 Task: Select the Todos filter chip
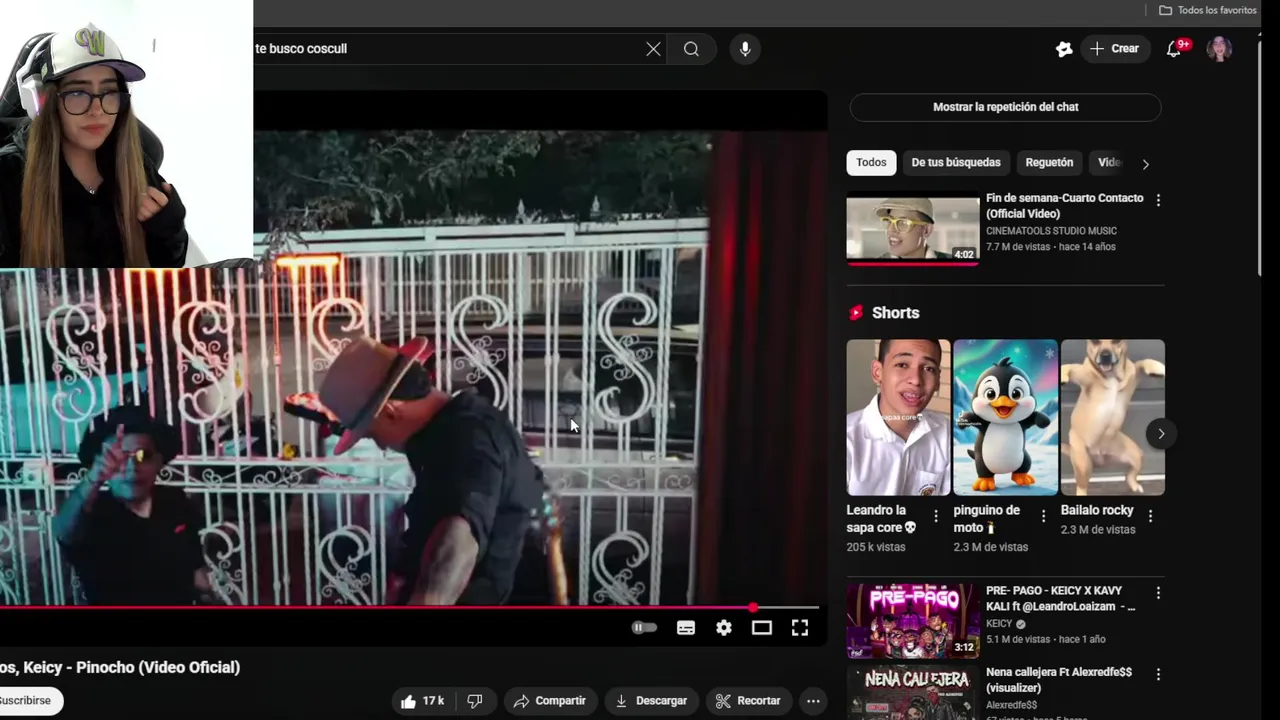coord(871,163)
